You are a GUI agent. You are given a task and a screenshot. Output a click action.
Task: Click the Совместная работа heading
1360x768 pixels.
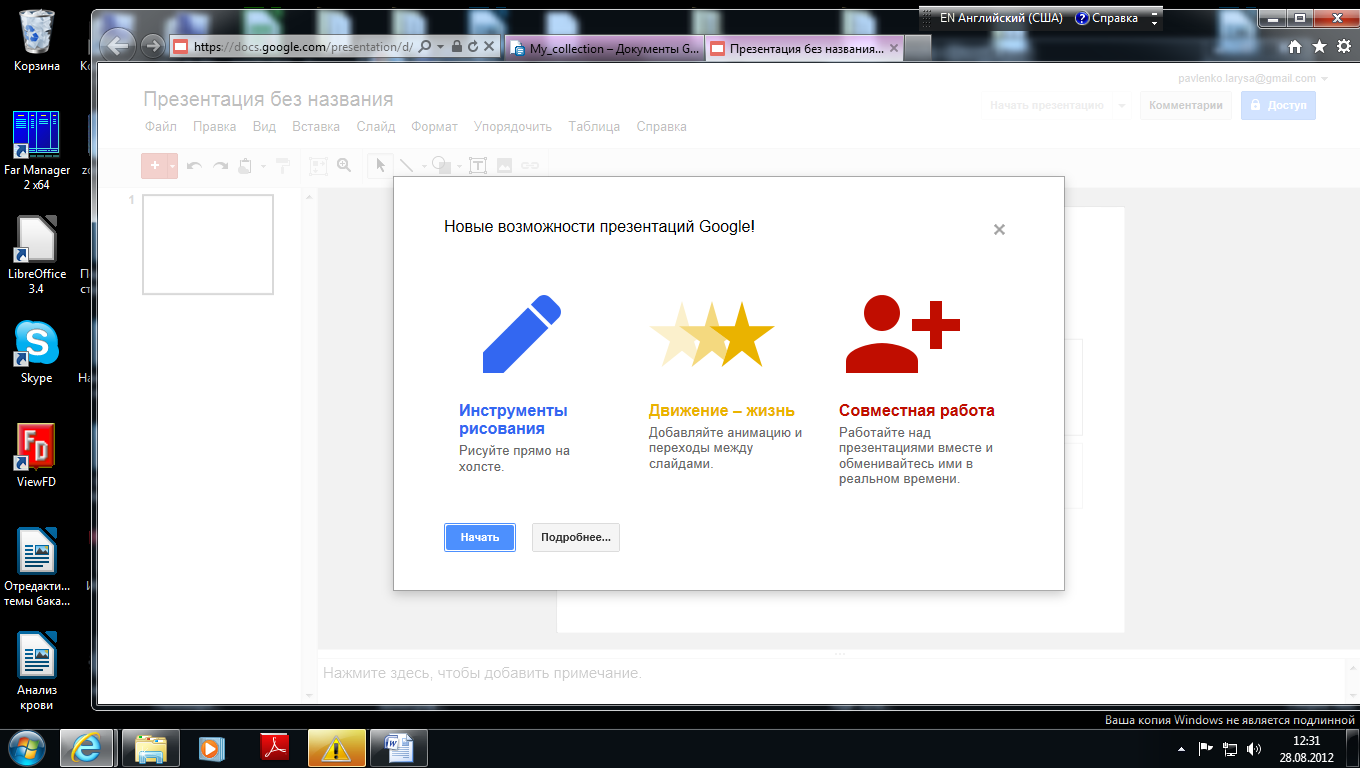917,410
